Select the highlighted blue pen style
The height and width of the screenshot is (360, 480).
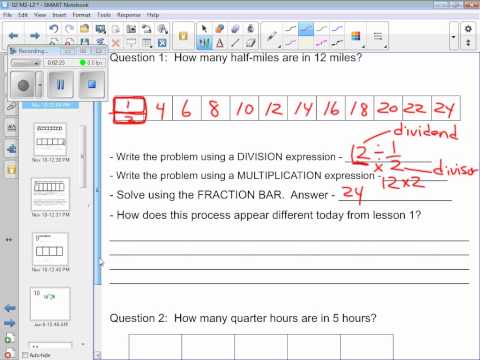tap(306, 29)
